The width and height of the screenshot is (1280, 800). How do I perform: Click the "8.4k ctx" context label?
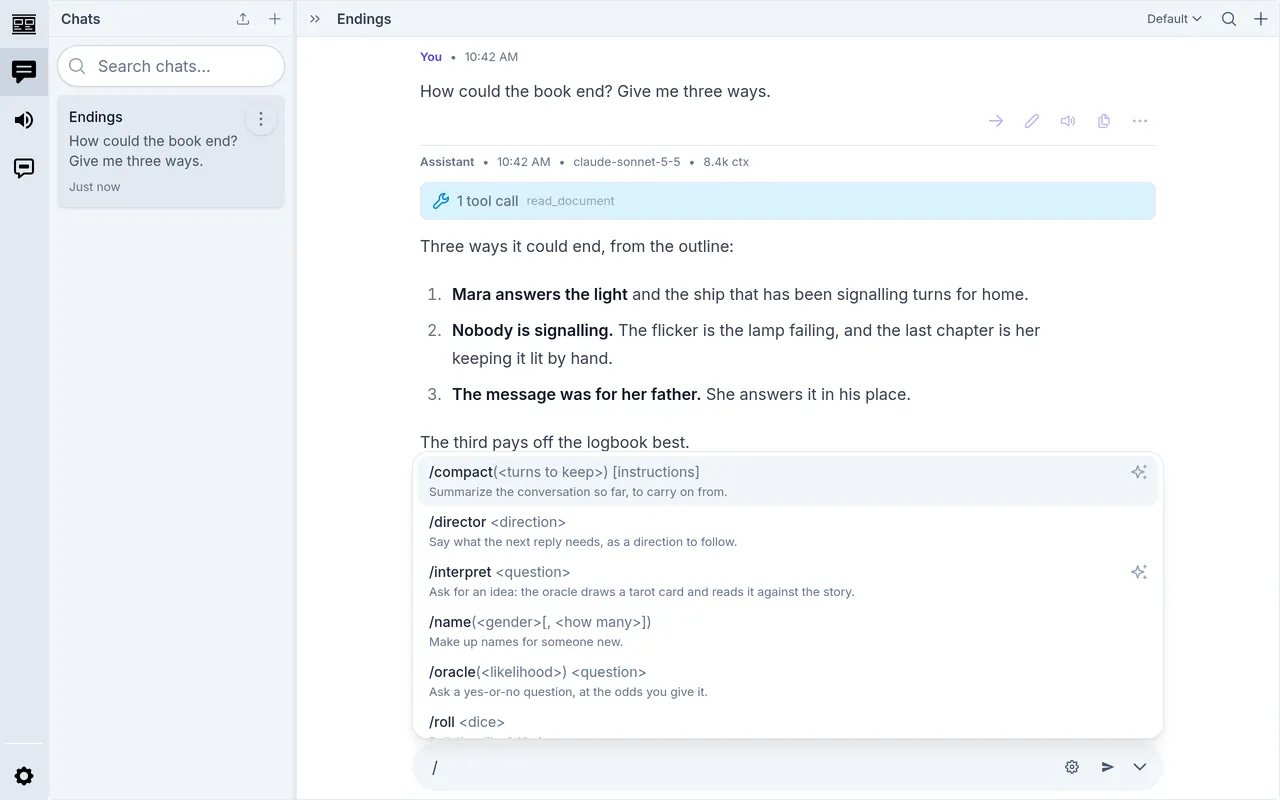[x=726, y=162]
